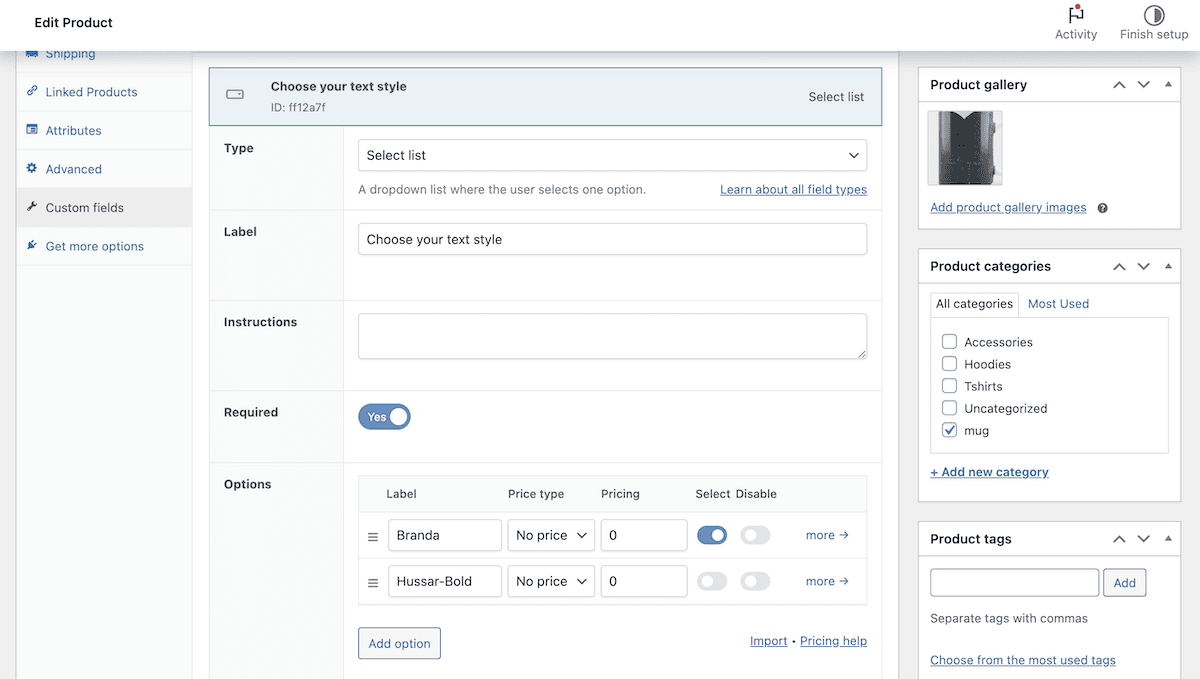Viewport: 1200px width, 679px height.
Task: Open the Get more options tab
Action: click(x=104, y=247)
